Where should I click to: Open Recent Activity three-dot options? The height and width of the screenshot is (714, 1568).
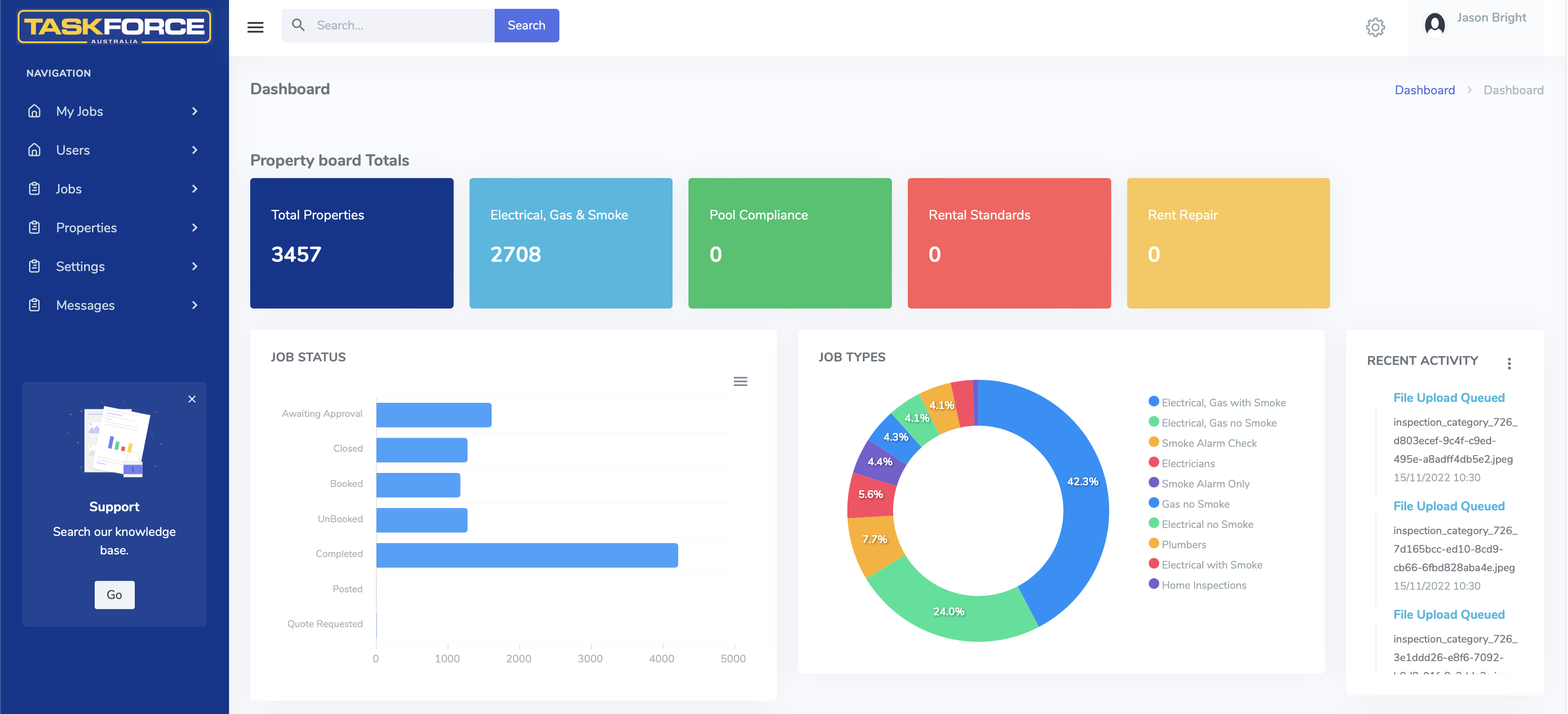point(1509,363)
